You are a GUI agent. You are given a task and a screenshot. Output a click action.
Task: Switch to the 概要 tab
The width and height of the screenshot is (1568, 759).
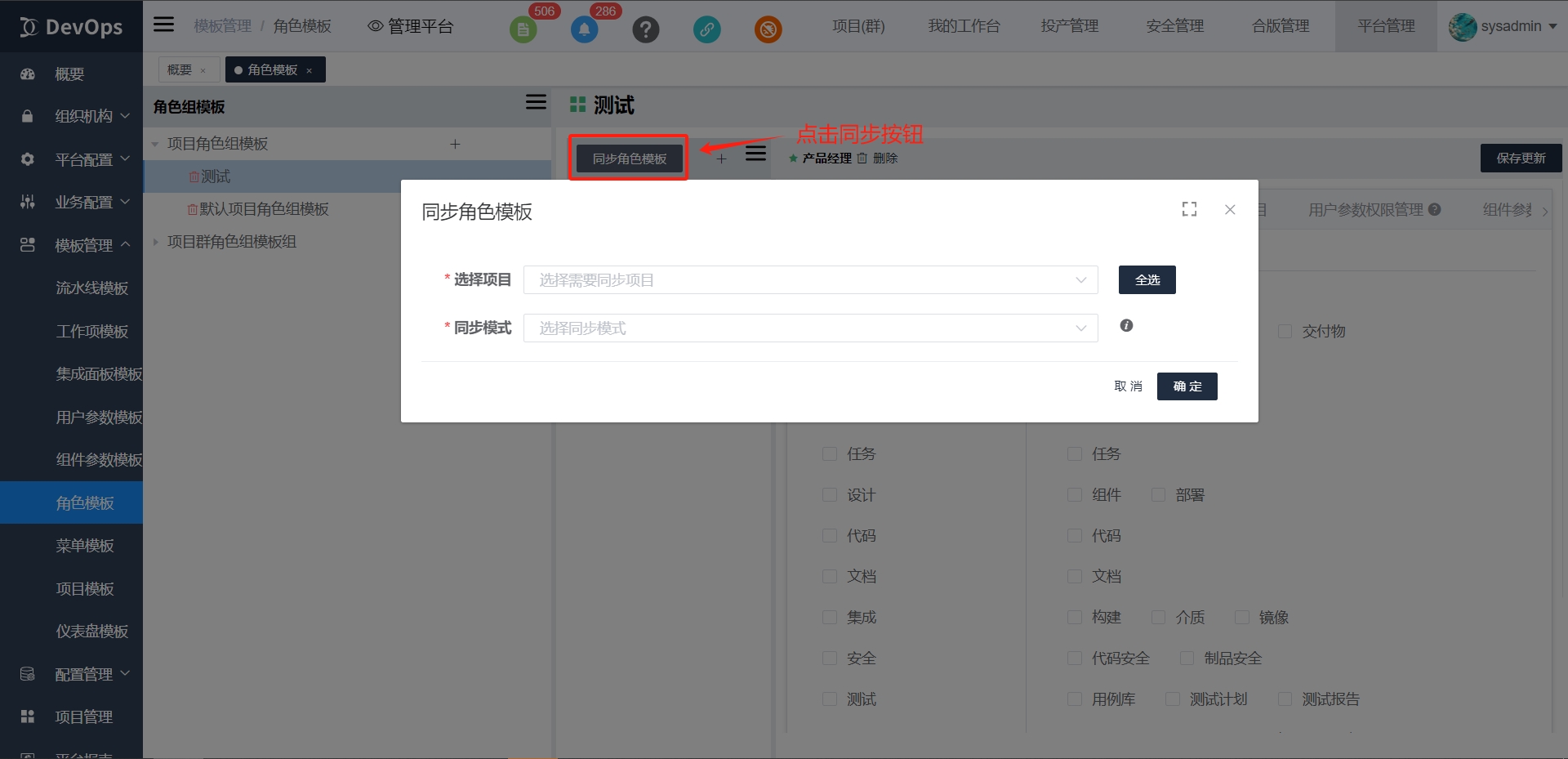(x=180, y=70)
